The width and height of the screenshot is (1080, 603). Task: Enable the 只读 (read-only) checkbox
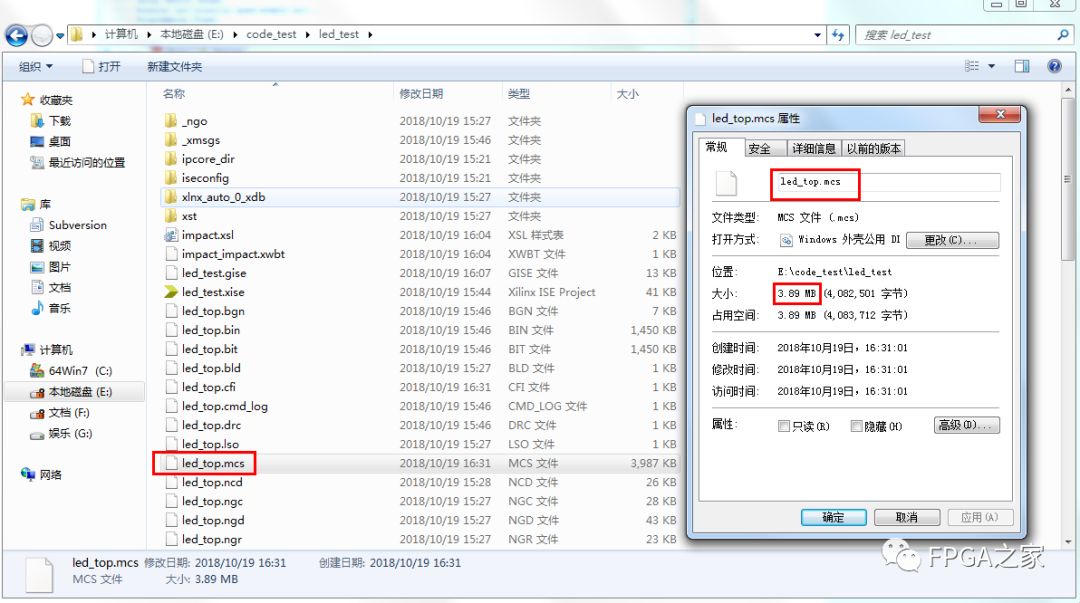tap(784, 425)
